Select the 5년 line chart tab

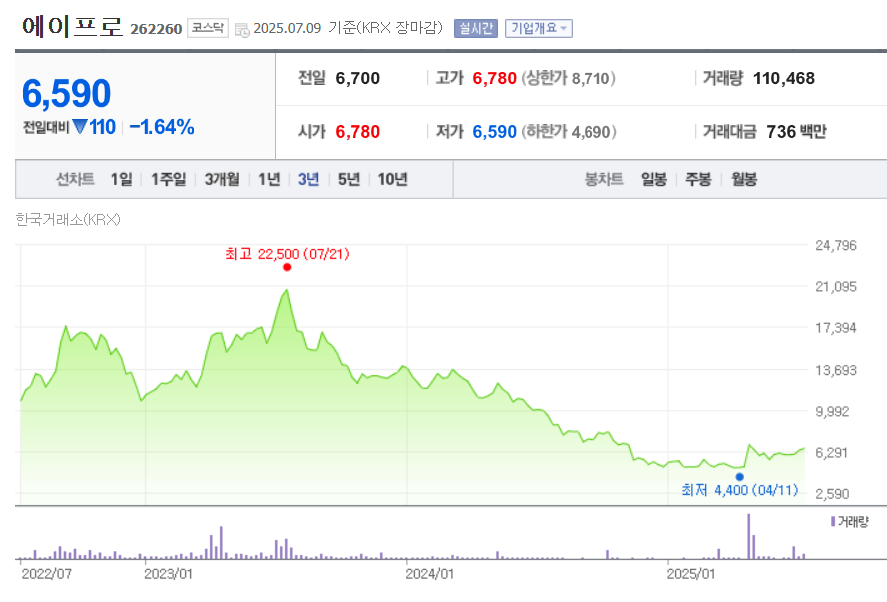[349, 179]
